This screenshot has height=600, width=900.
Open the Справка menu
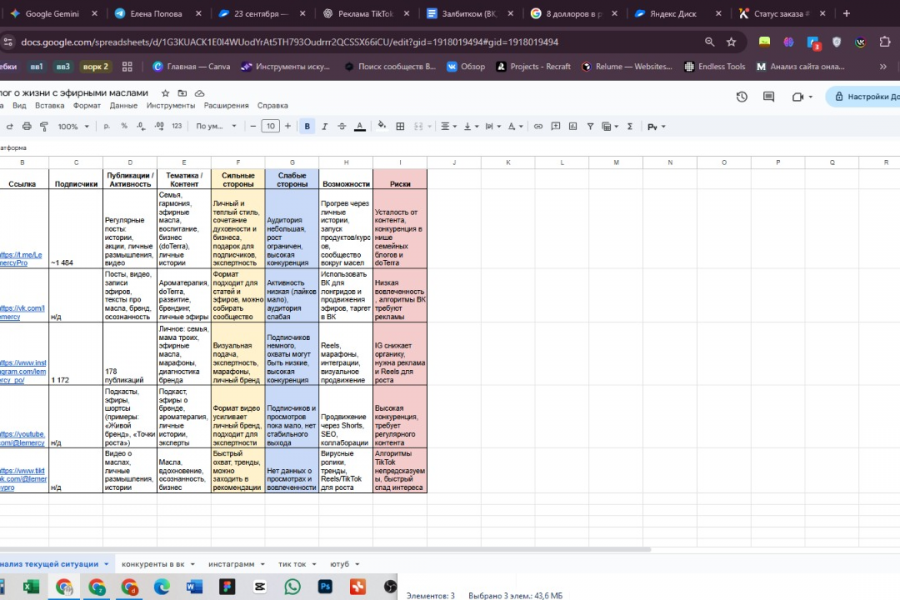pyautogui.click(x=273, y=106)
